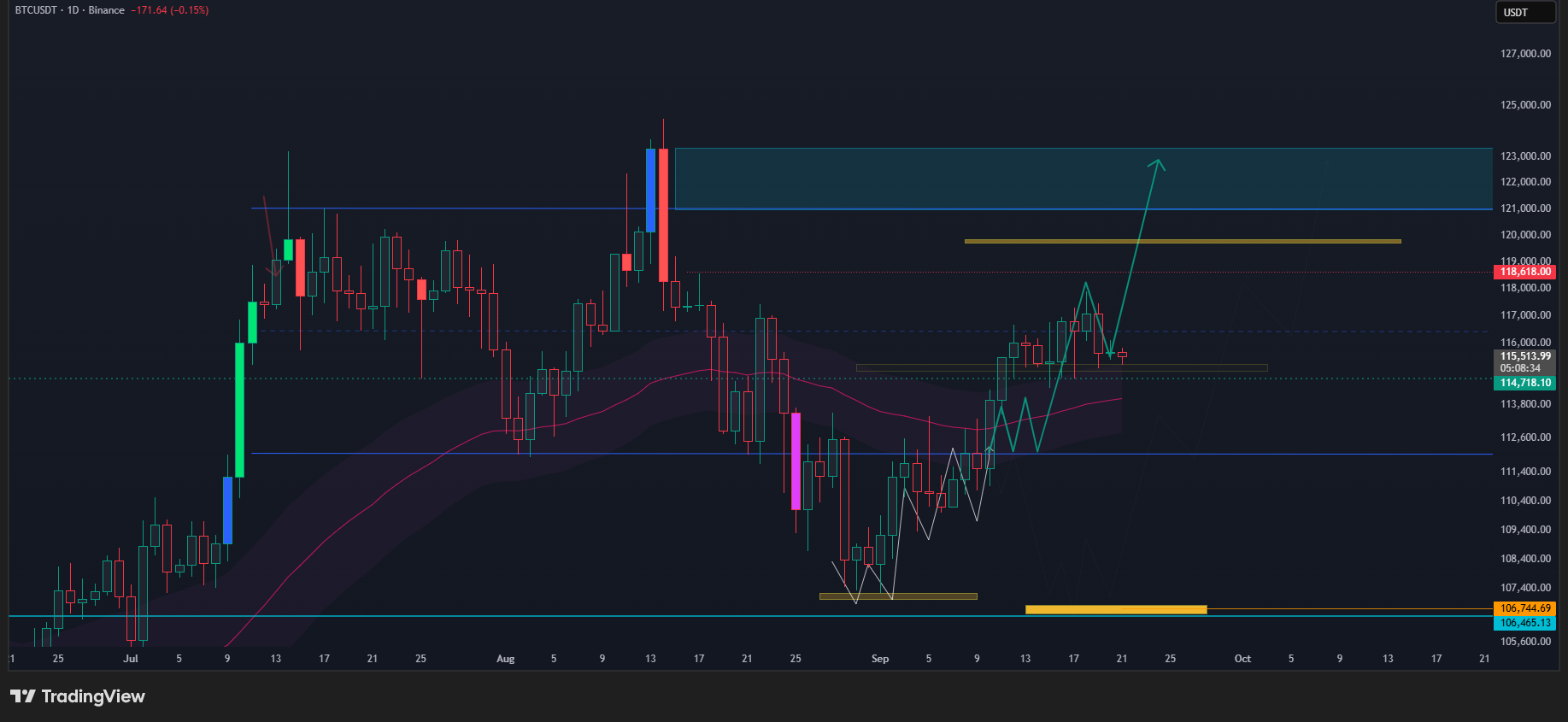Click the orange 106,744.69 price label
The height and width of the screenshot is (722, 1568).
[x=1525, y=608]
